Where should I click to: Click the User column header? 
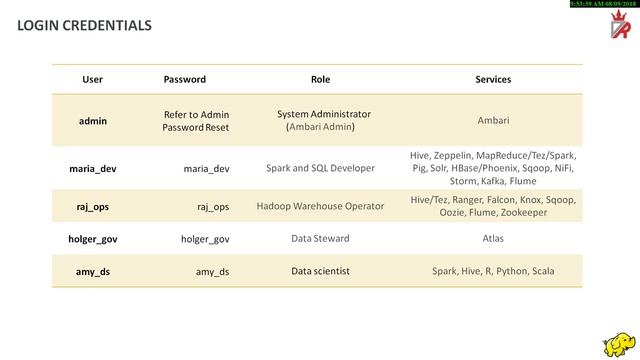click(93, 80)
